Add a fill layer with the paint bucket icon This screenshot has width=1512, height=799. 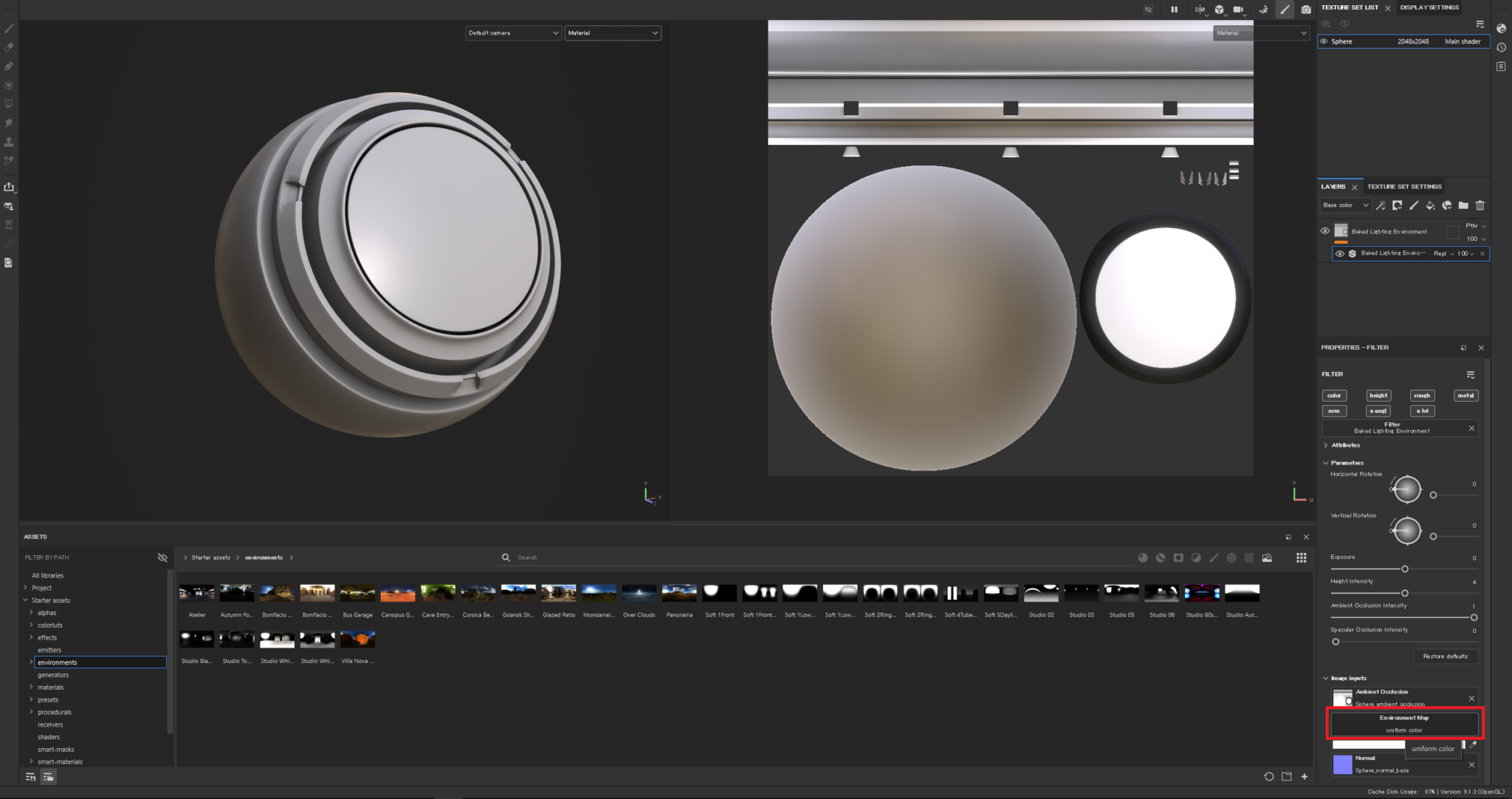point(1431,205)
